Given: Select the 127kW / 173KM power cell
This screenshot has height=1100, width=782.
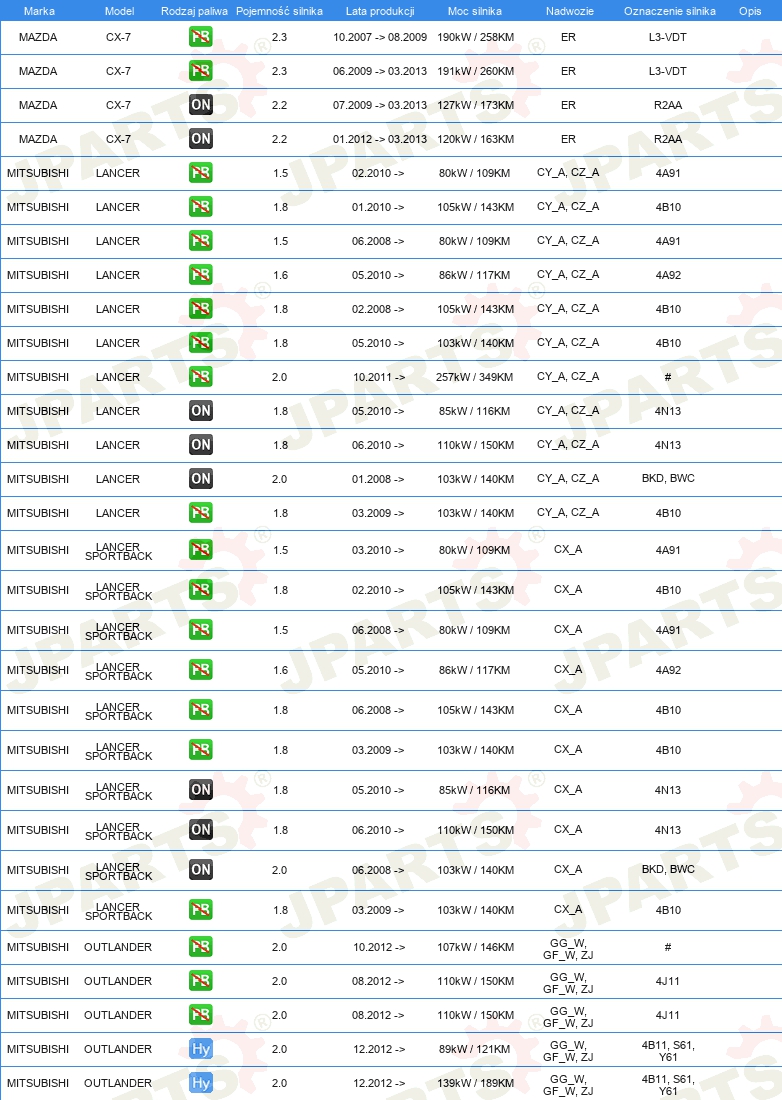Looking at the screenshot, I should click(476, 105).
